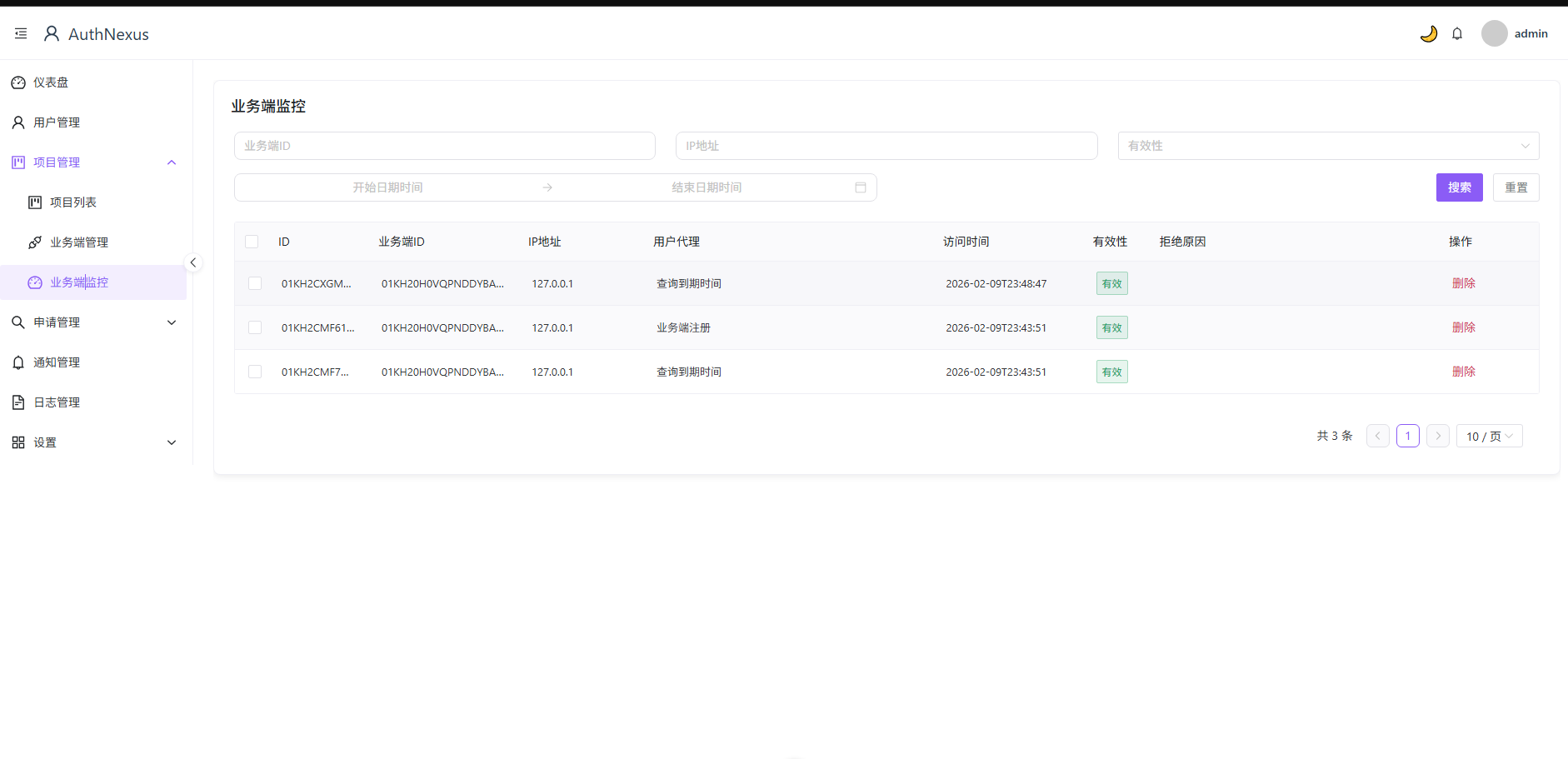
Task: Select the checkbox for row 01KH2CXGM
Action: [255, 283]
